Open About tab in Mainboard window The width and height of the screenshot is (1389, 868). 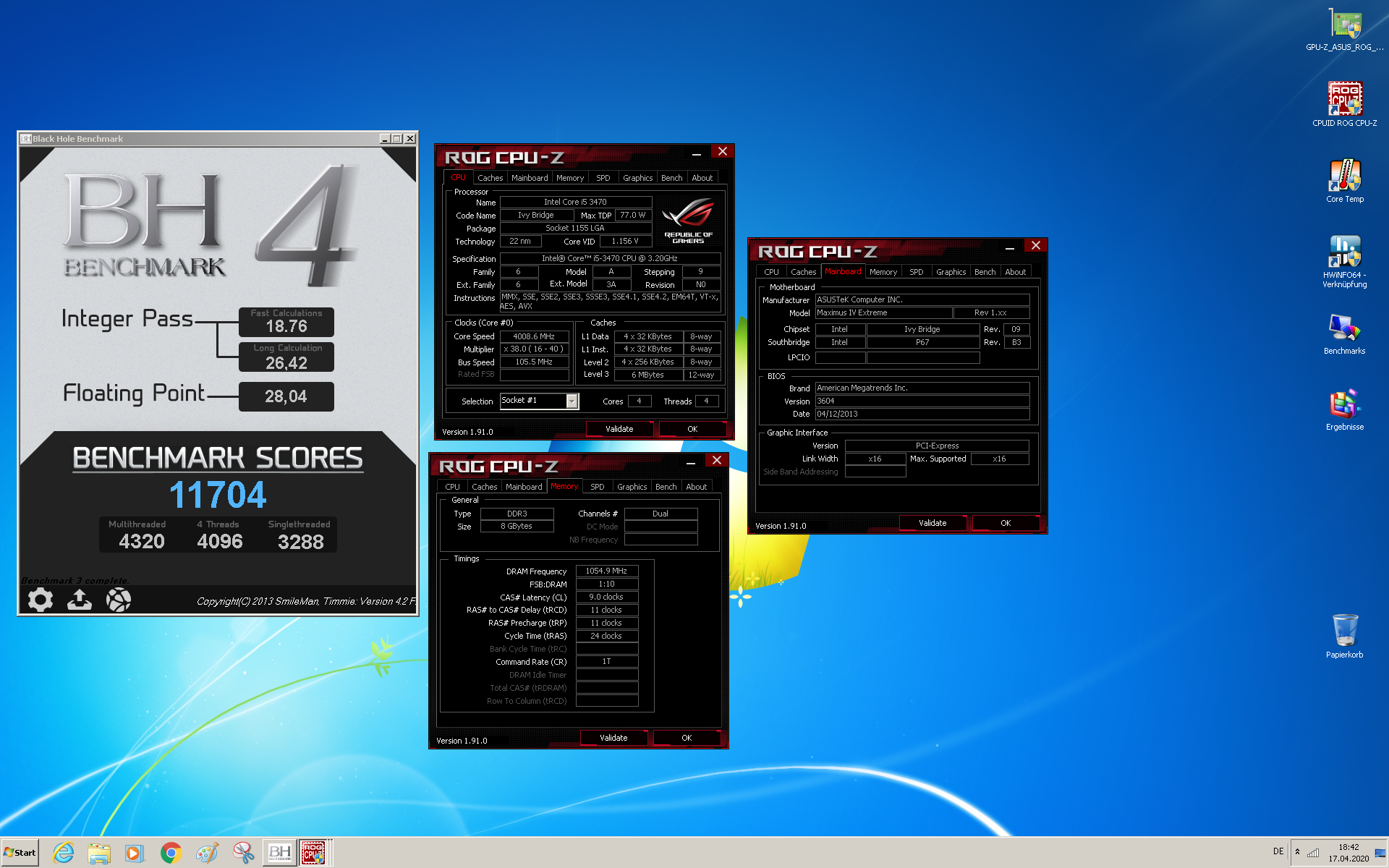(1016, 272)
